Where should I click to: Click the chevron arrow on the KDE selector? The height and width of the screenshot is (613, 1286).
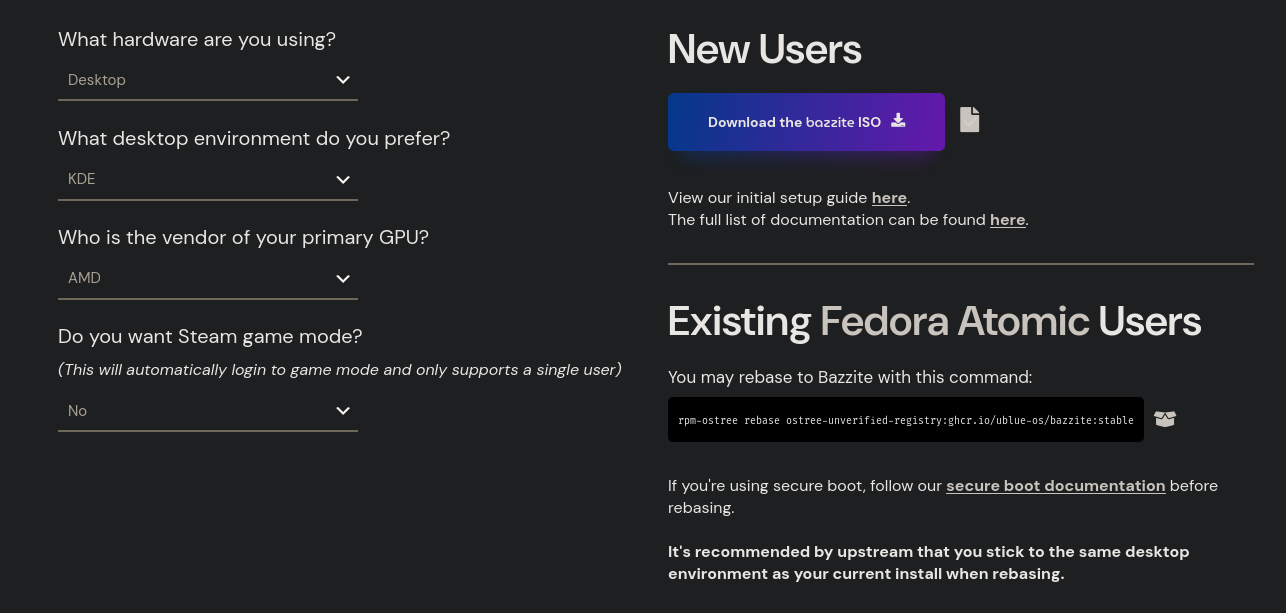(x=343, y=179)
